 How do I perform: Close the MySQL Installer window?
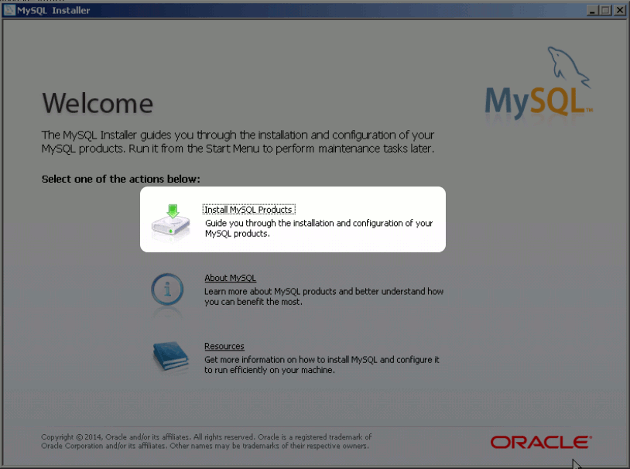620,10
